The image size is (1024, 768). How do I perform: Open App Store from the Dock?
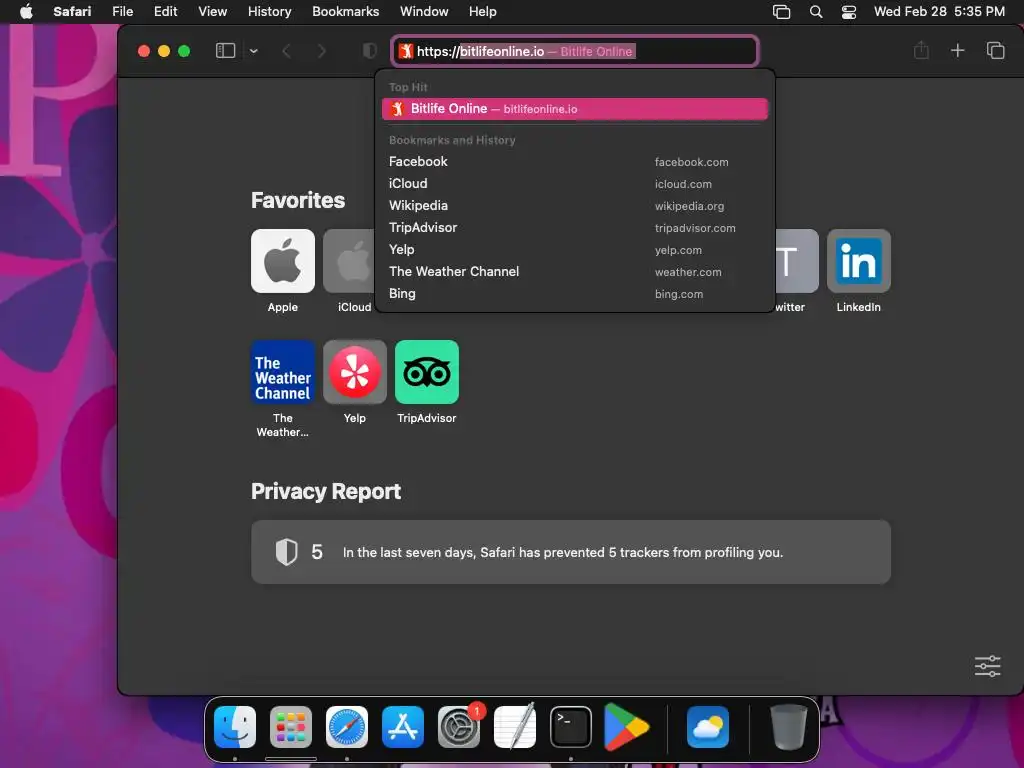point(403,726)
